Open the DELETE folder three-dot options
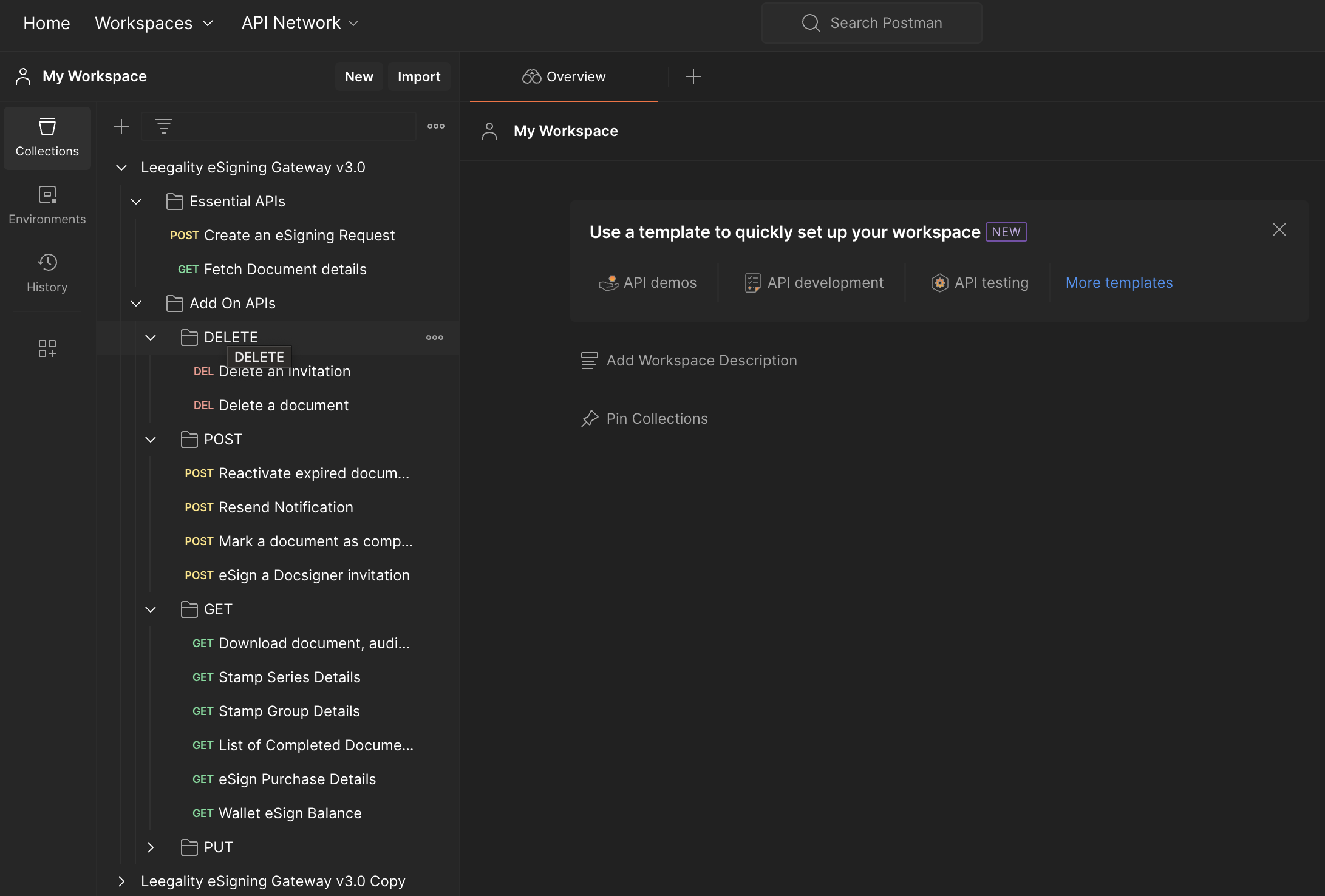Image resolution: width=1325 pixels, height=896 pixels. pos(435,338)
